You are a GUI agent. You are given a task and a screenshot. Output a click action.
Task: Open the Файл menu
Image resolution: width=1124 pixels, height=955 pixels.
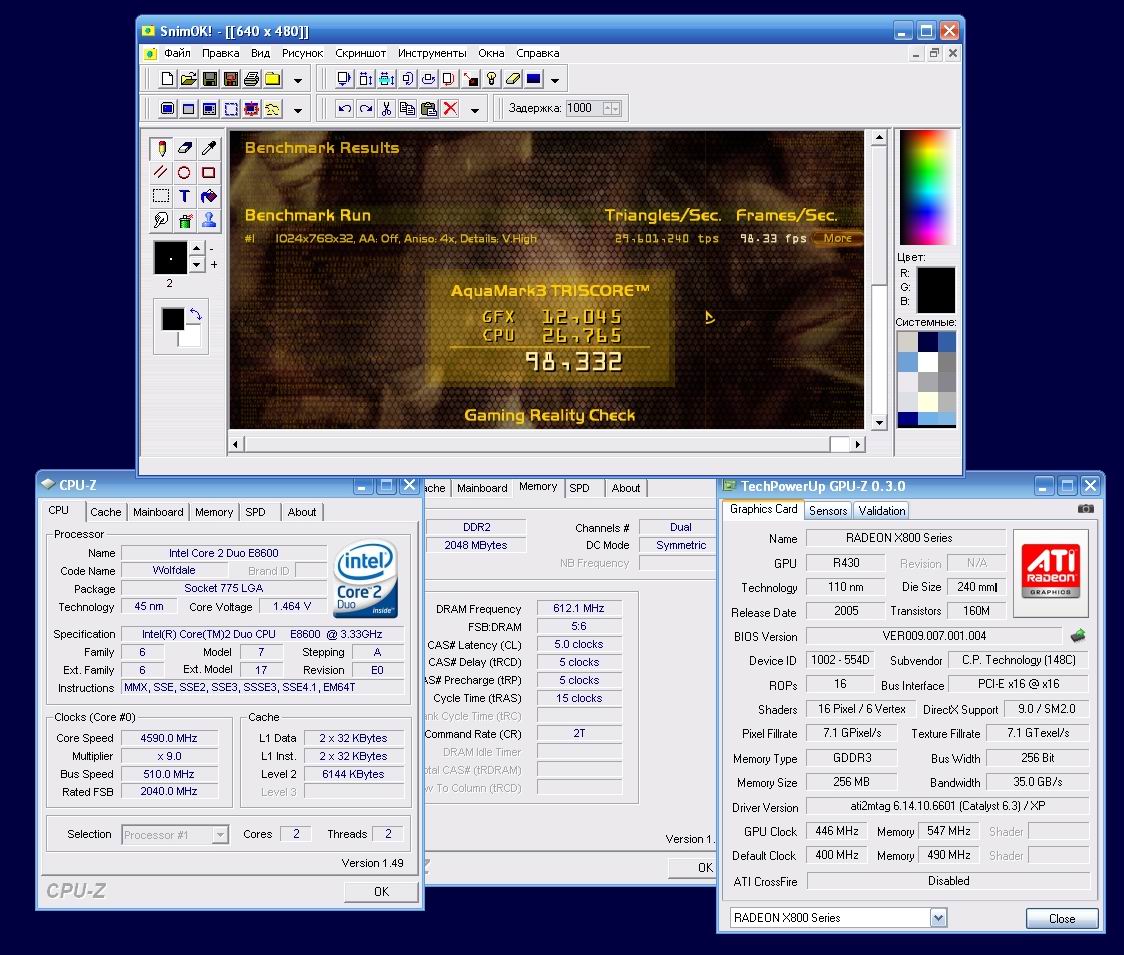click(177, 53)
